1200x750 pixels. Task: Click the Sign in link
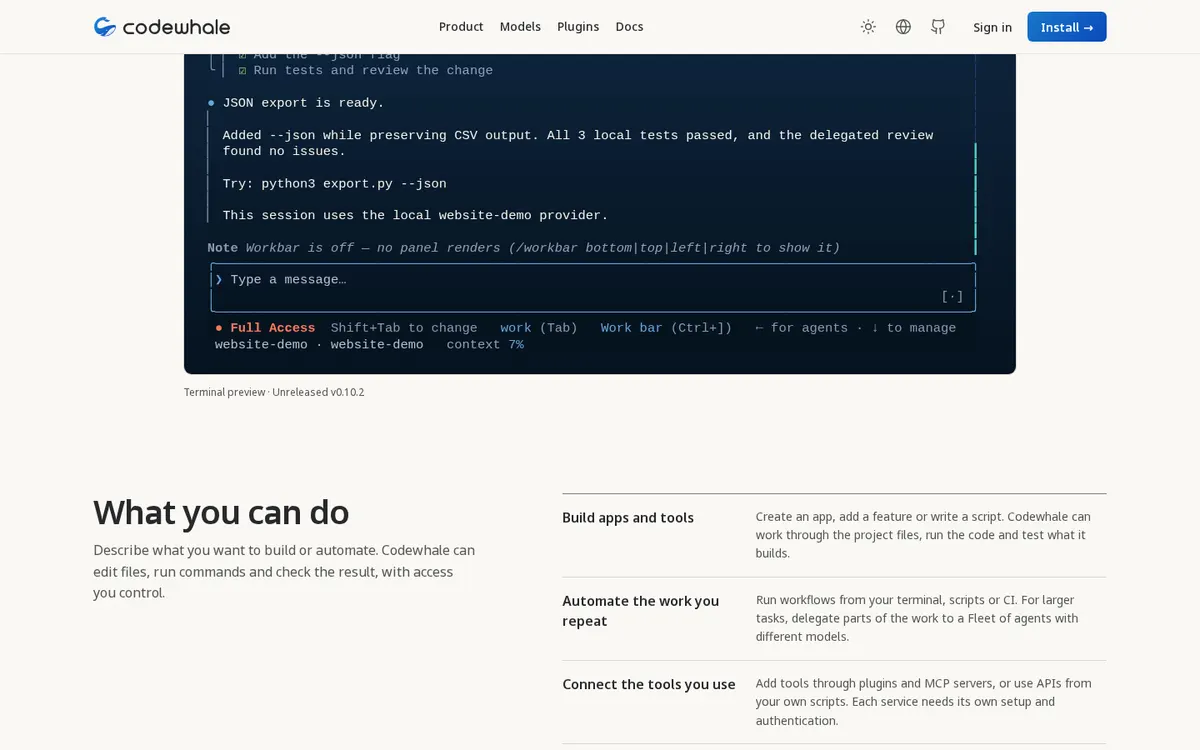(x=992, y=27)
